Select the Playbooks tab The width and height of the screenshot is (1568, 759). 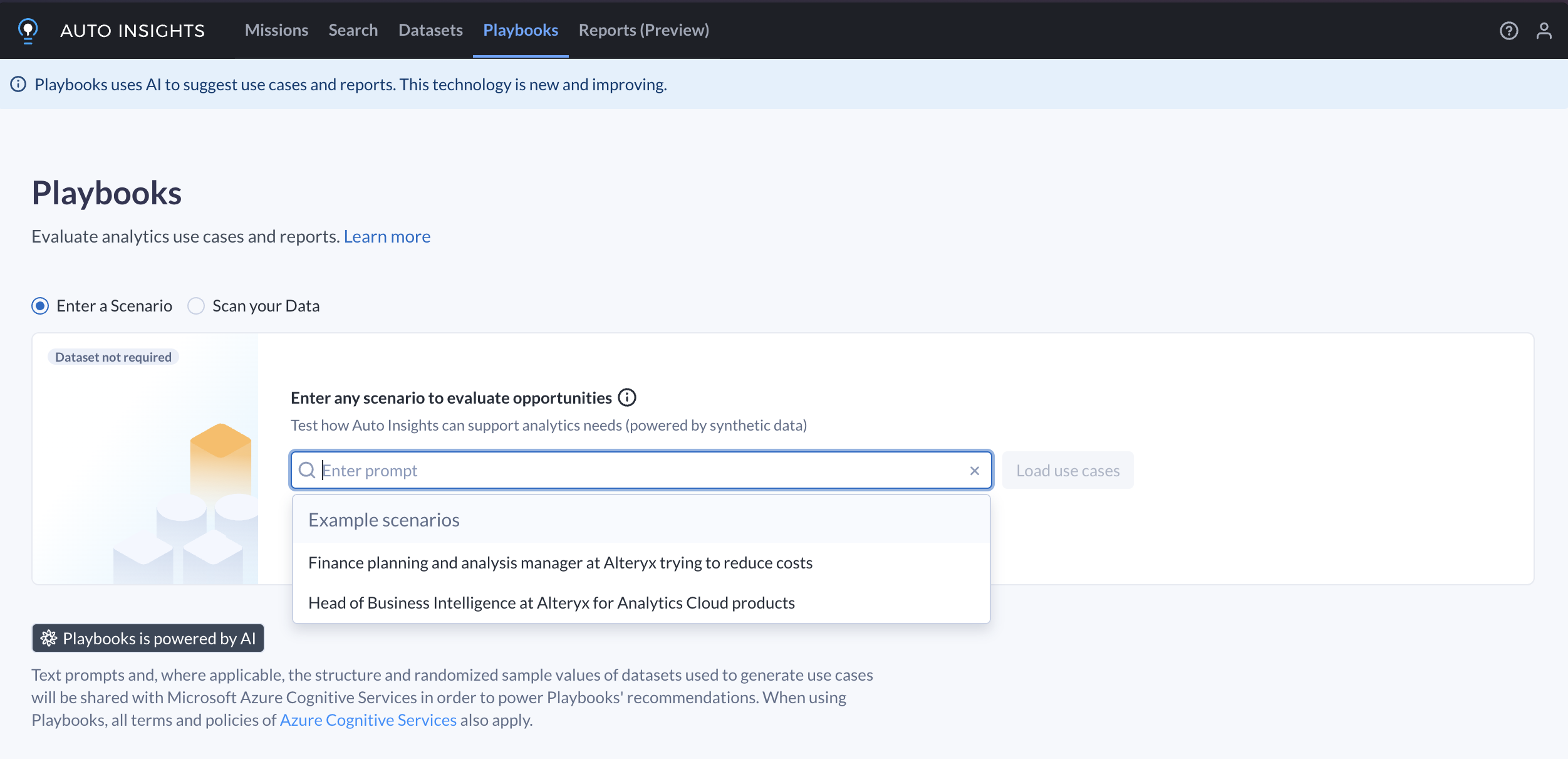click(521, 30)
